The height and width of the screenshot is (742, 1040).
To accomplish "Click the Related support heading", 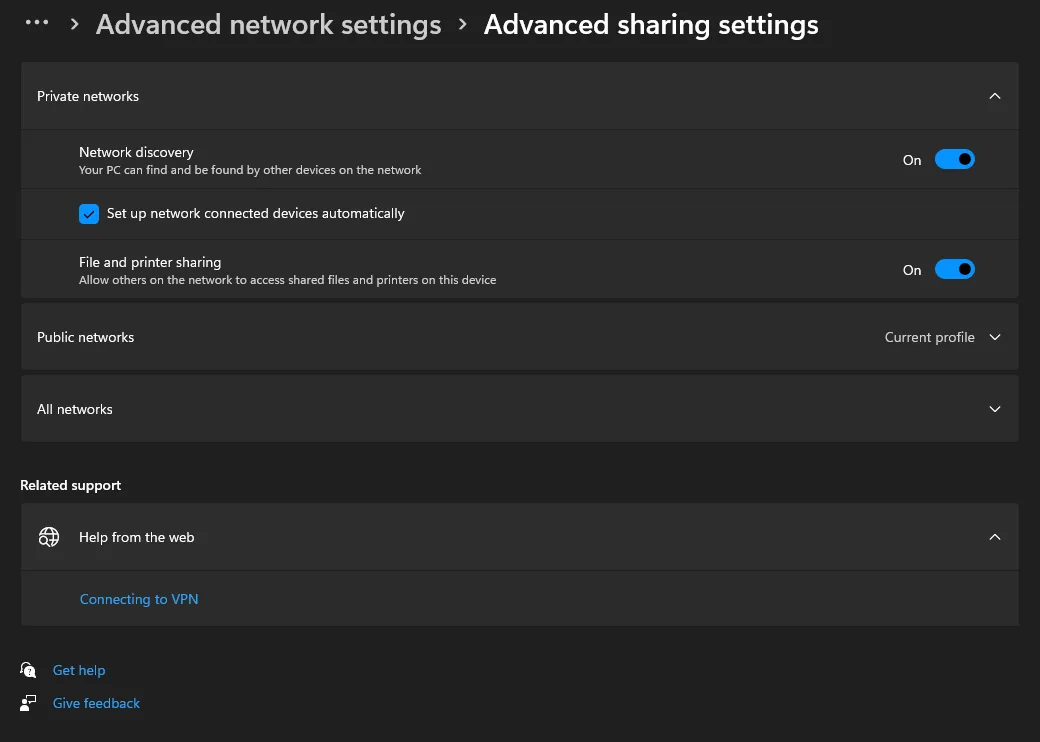I will click(x=70, y=485).
